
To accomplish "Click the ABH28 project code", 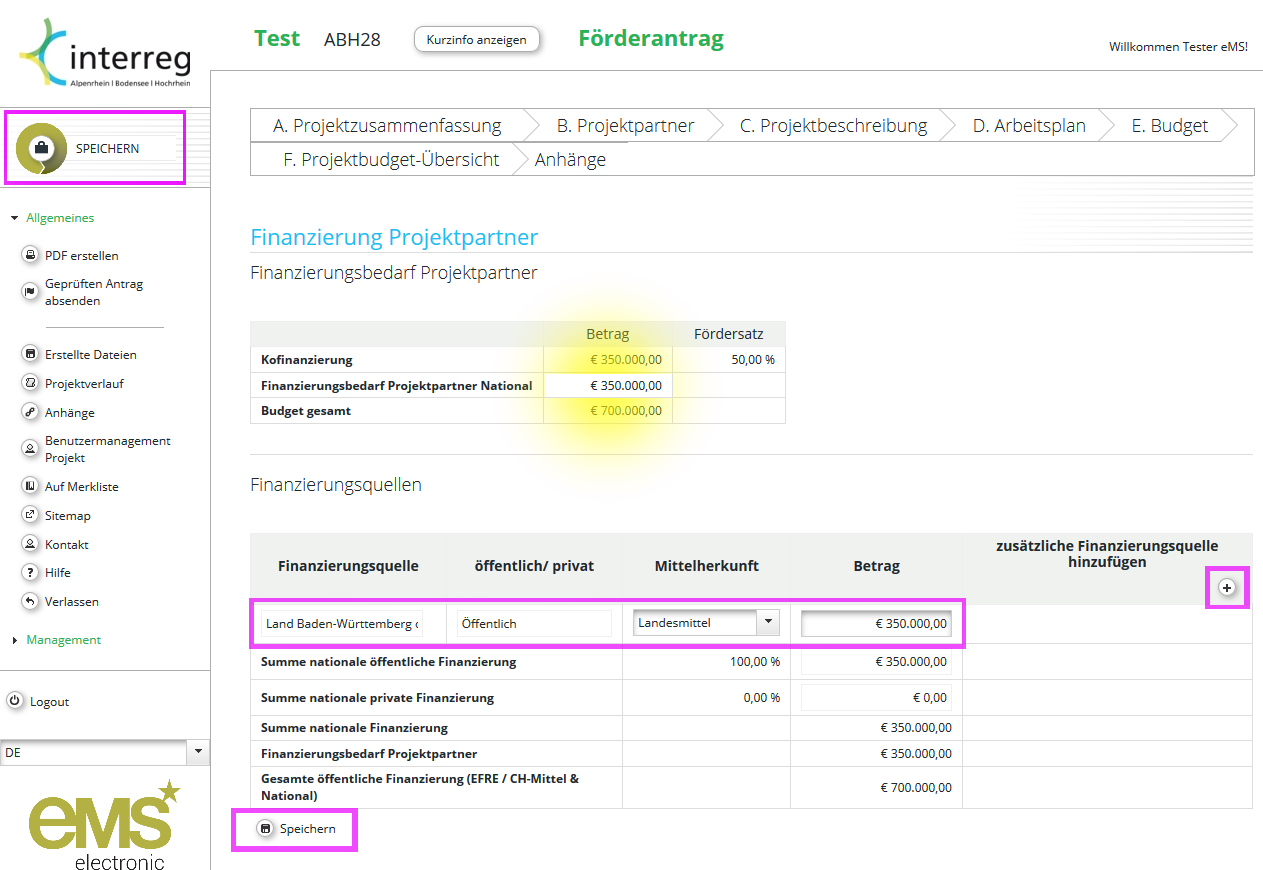I will click(x=352, y=40).
